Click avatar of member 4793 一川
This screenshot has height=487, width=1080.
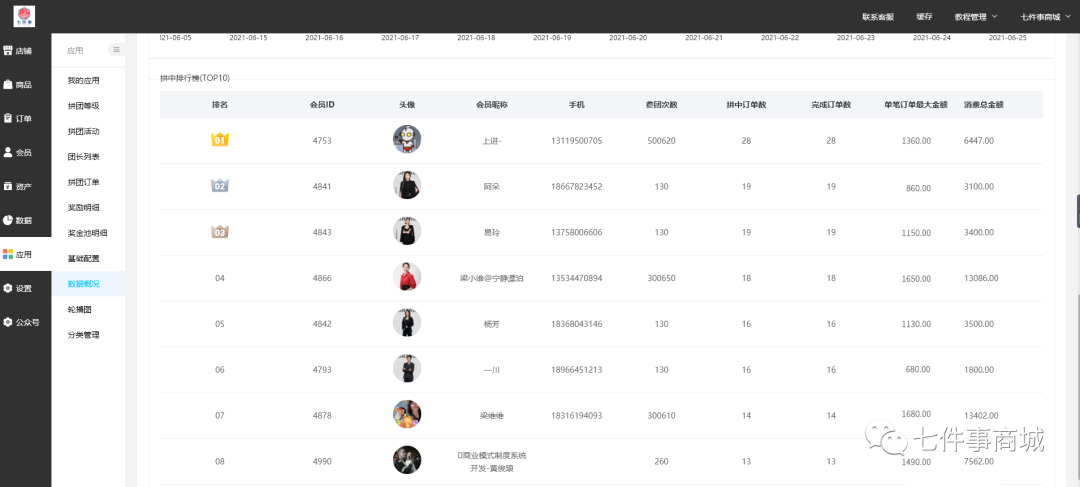coord(407,369)
